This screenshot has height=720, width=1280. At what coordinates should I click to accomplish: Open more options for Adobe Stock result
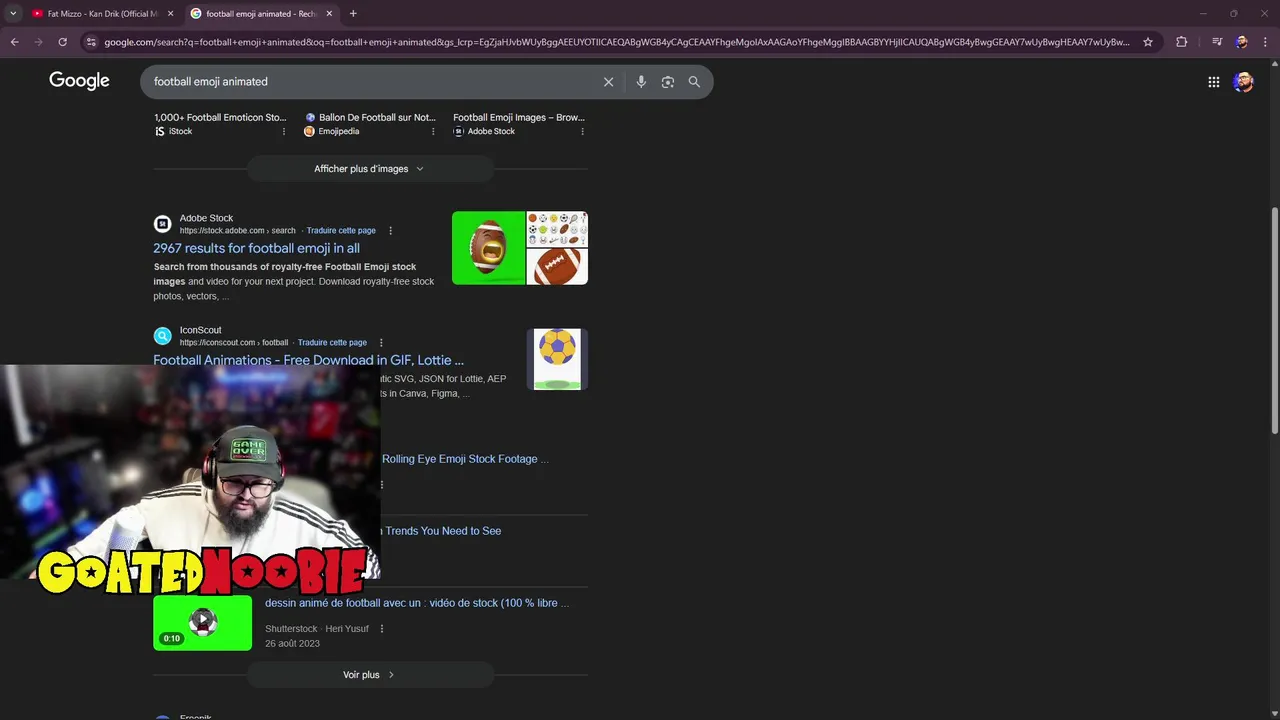[390, 231]
